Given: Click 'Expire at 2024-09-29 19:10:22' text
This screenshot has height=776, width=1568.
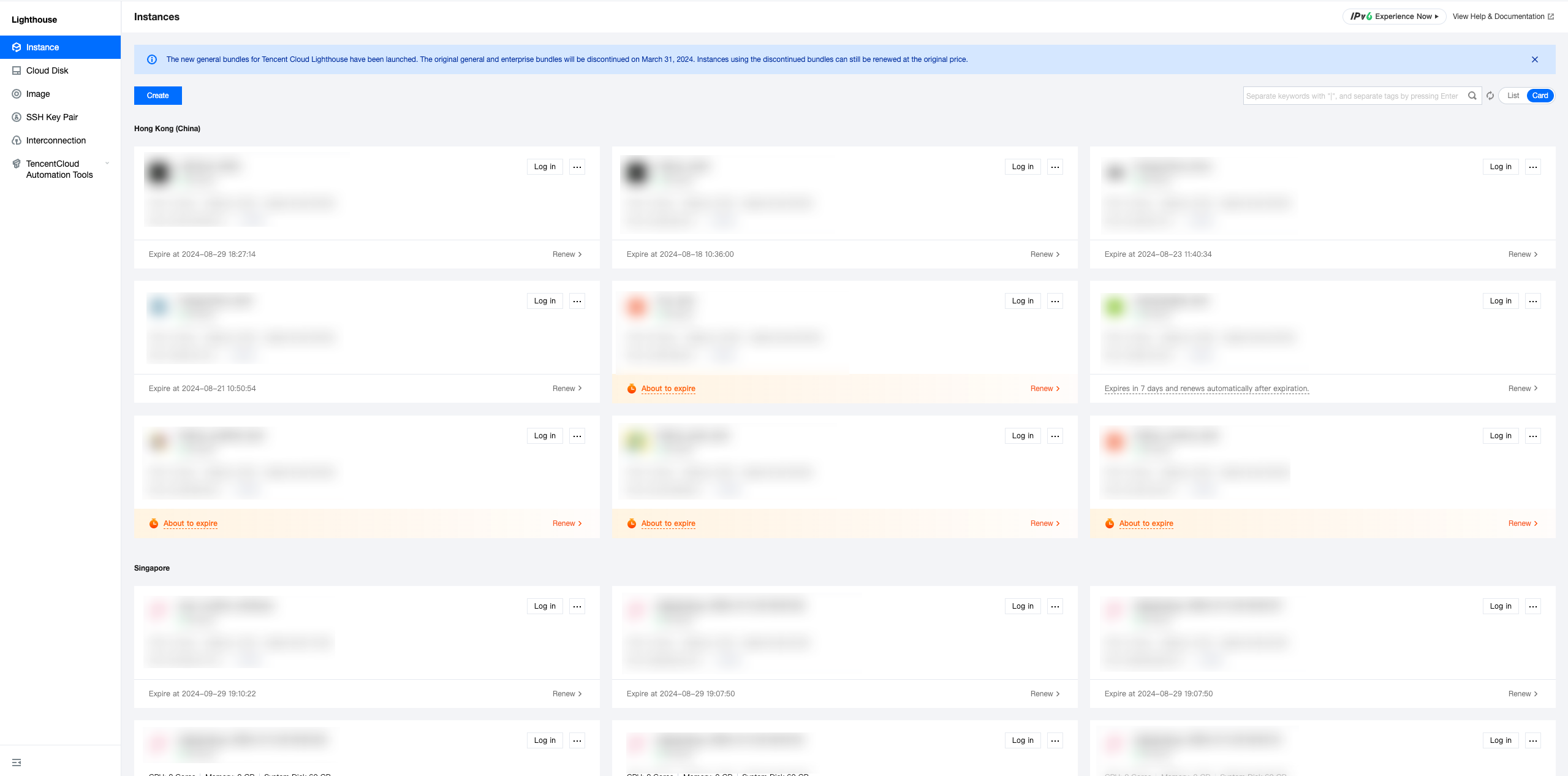Looking at the screenshot, I should pyautogui.click(x=202, y=694).
